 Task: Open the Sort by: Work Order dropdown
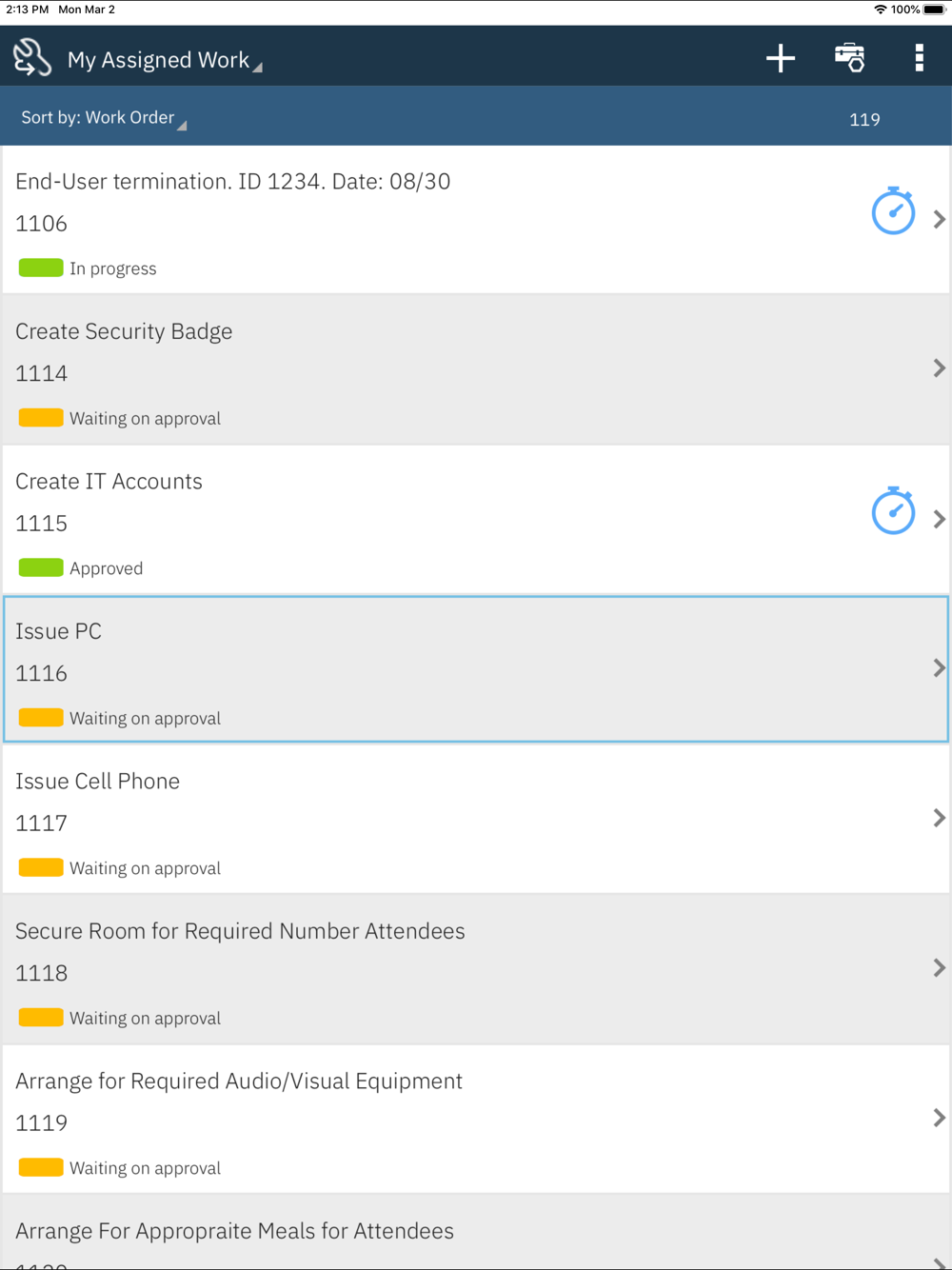click(x=104, y=118)
